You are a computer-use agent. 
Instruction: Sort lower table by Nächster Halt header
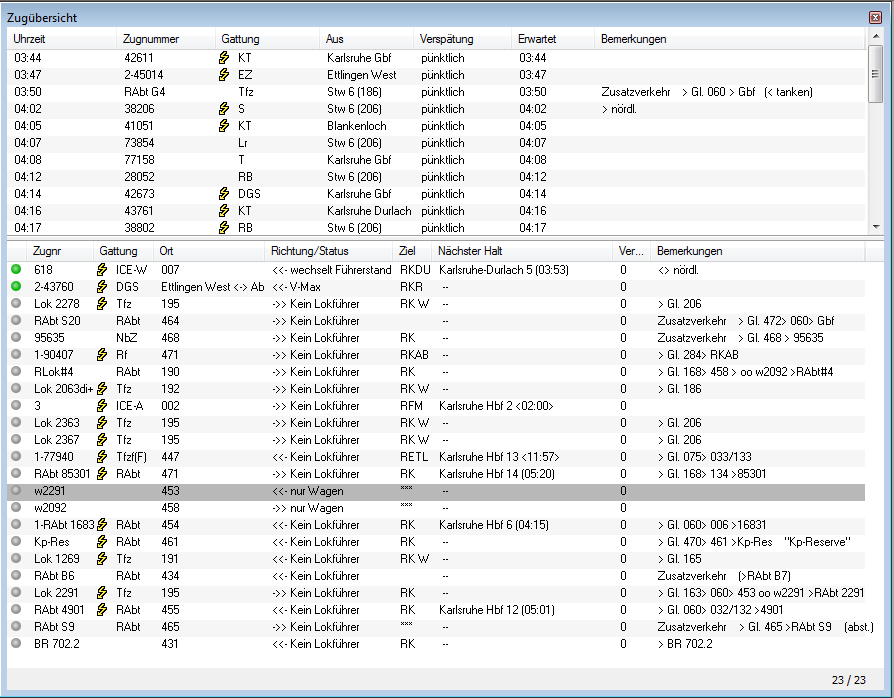[522, 251]
